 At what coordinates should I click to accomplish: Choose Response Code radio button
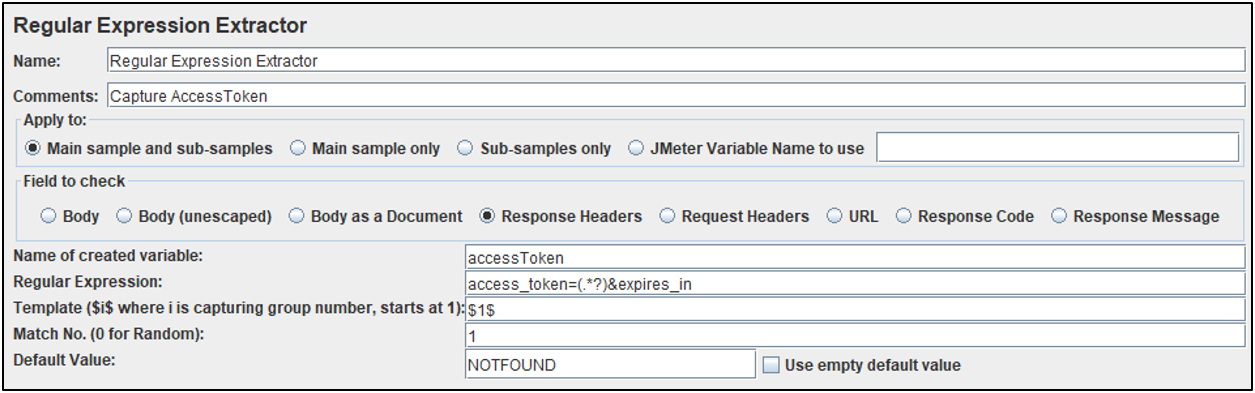[903, 216]
